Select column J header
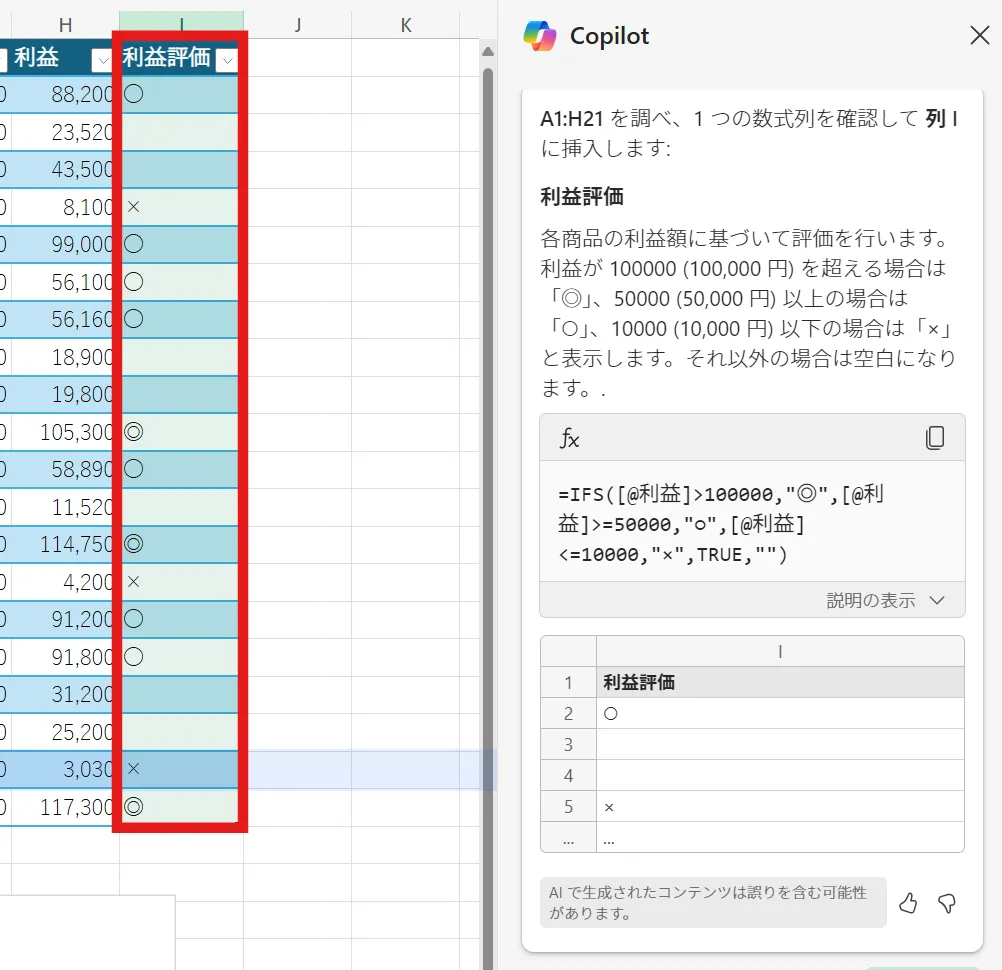The width and height of the screenshot is (1002, 970). (x=297, y=24)
